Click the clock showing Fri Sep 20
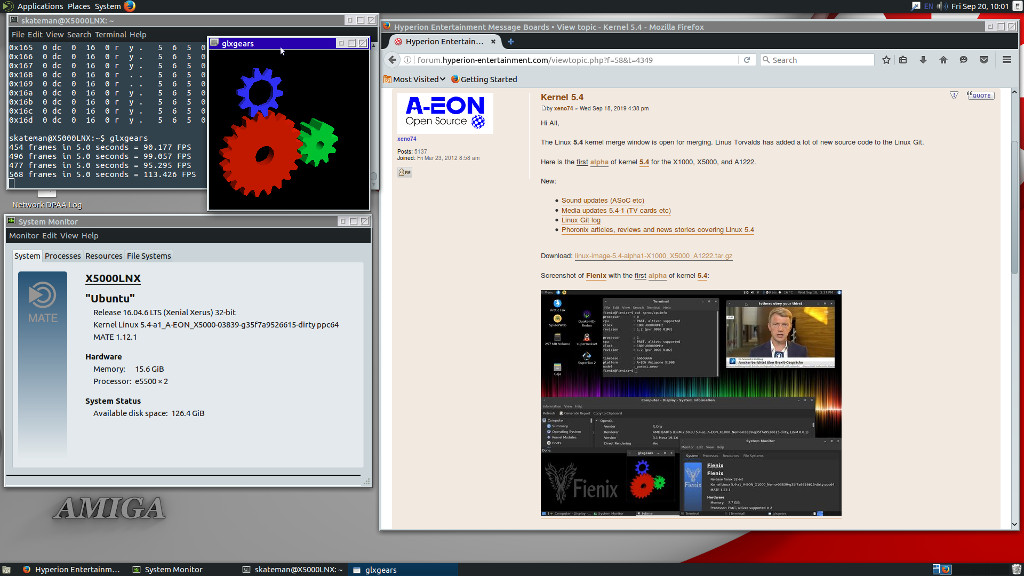Screen dimensions: 1024x576 pos(980,6)
